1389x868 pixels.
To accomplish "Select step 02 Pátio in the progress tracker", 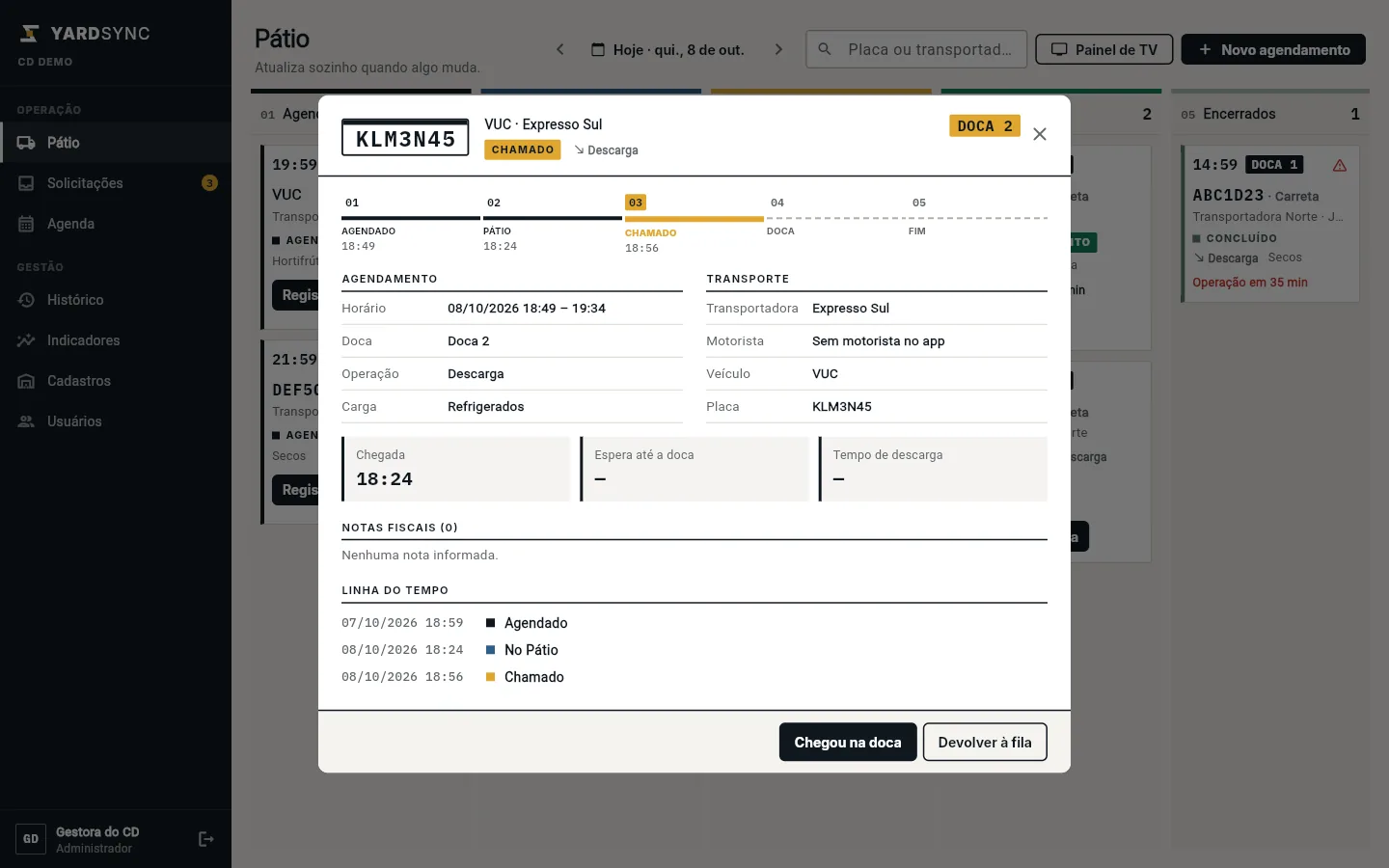I will click(x=553, y=224).
